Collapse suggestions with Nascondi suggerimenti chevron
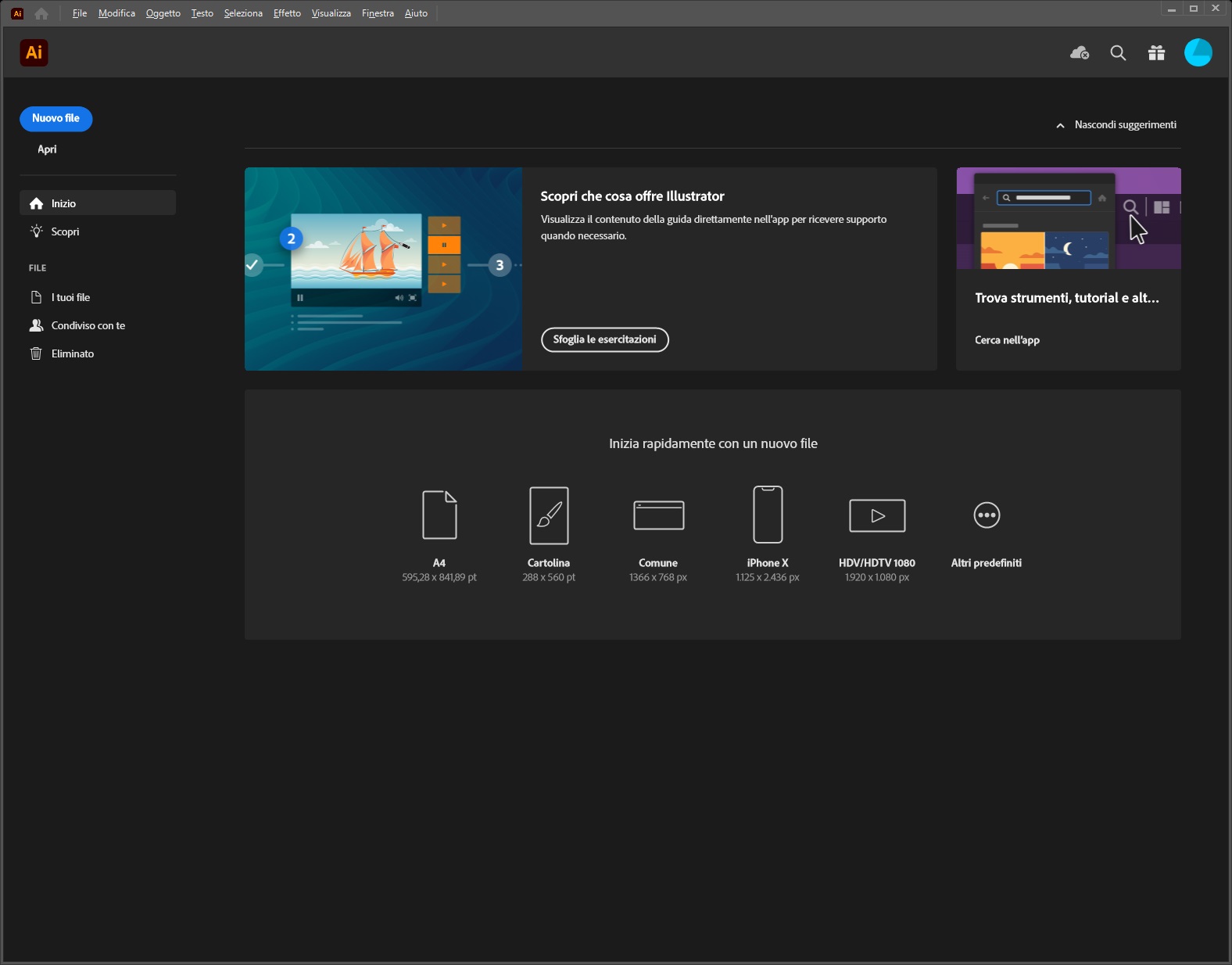This screenshot has width=1232, height=965. 1060,125
